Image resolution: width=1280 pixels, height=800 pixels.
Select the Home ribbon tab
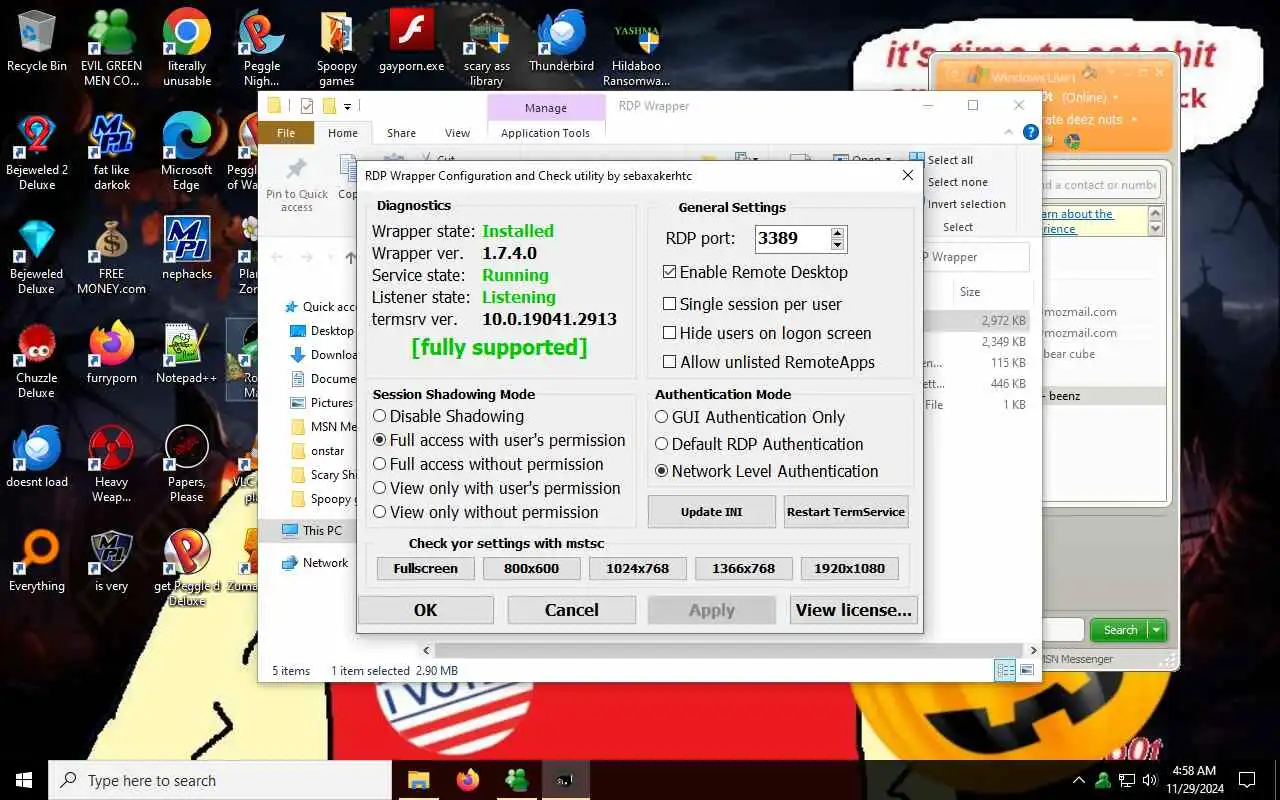[343, 133]
